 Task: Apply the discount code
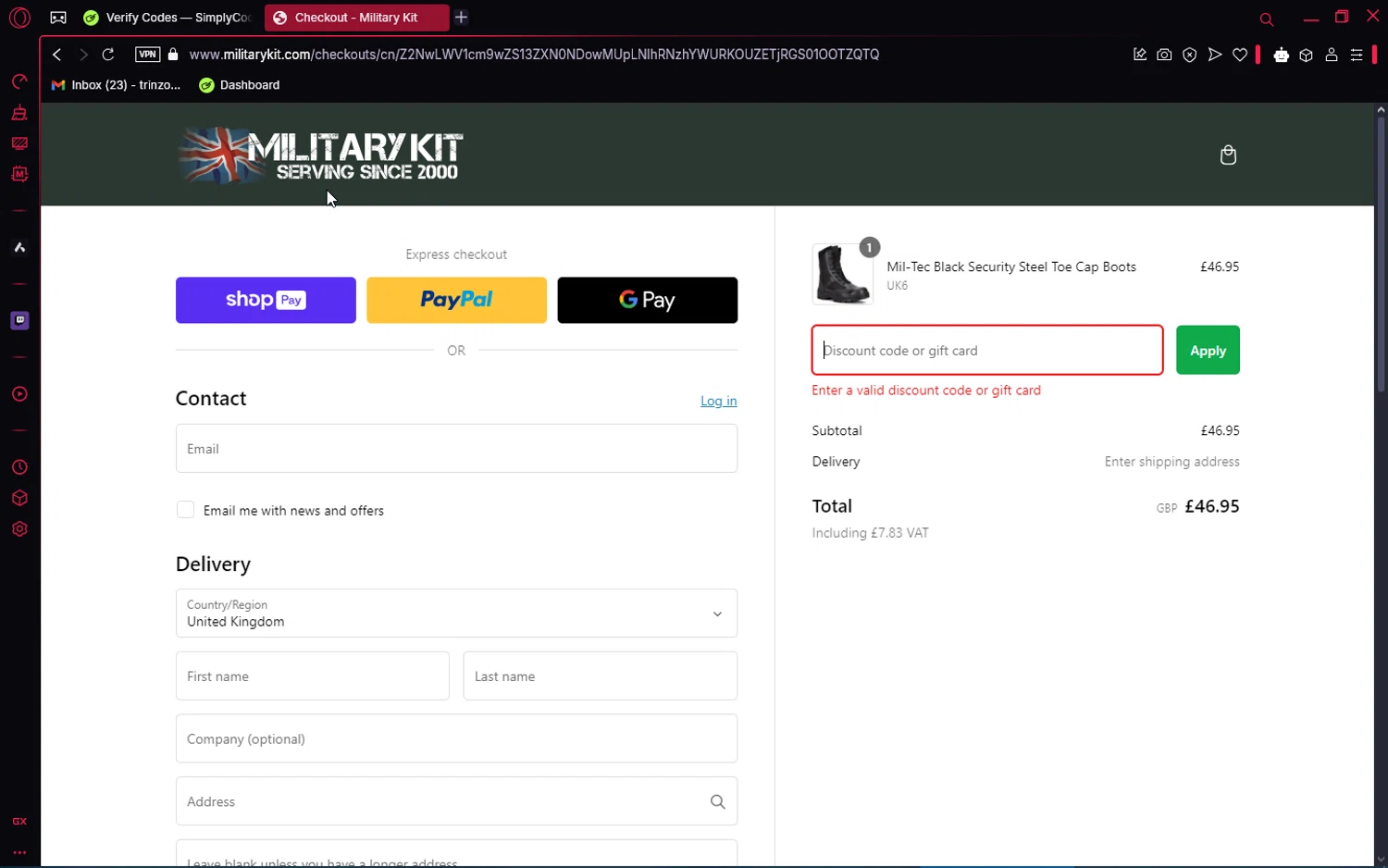1208,351
